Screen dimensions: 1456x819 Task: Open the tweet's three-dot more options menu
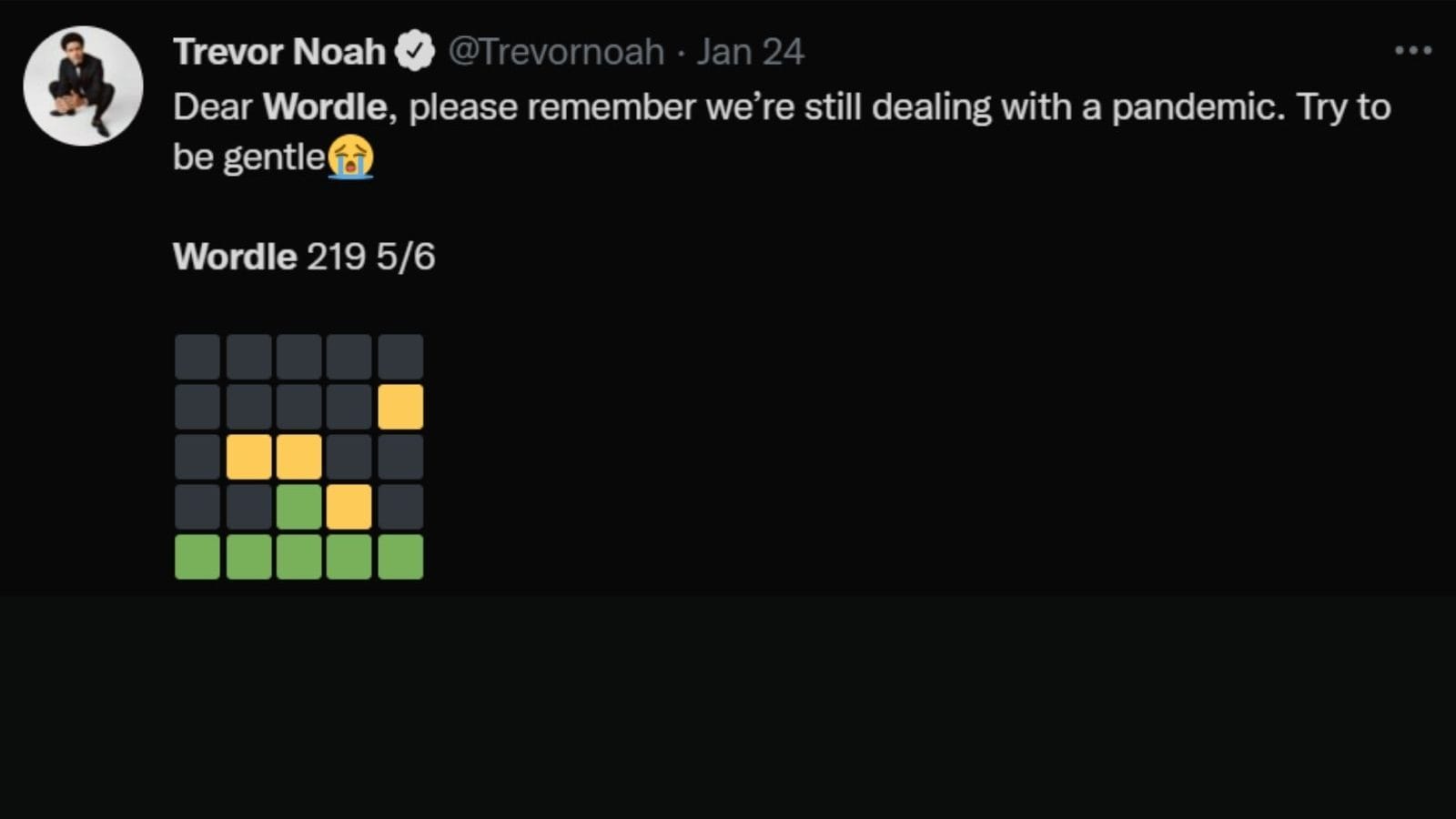click(x=1412, y=51)
